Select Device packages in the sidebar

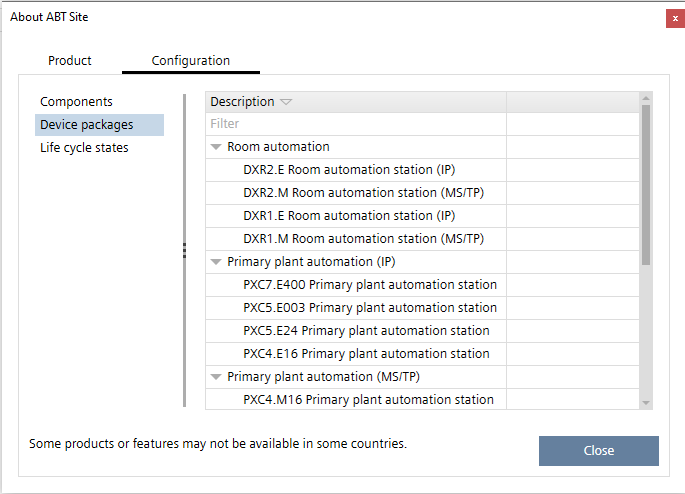[86, 125]
